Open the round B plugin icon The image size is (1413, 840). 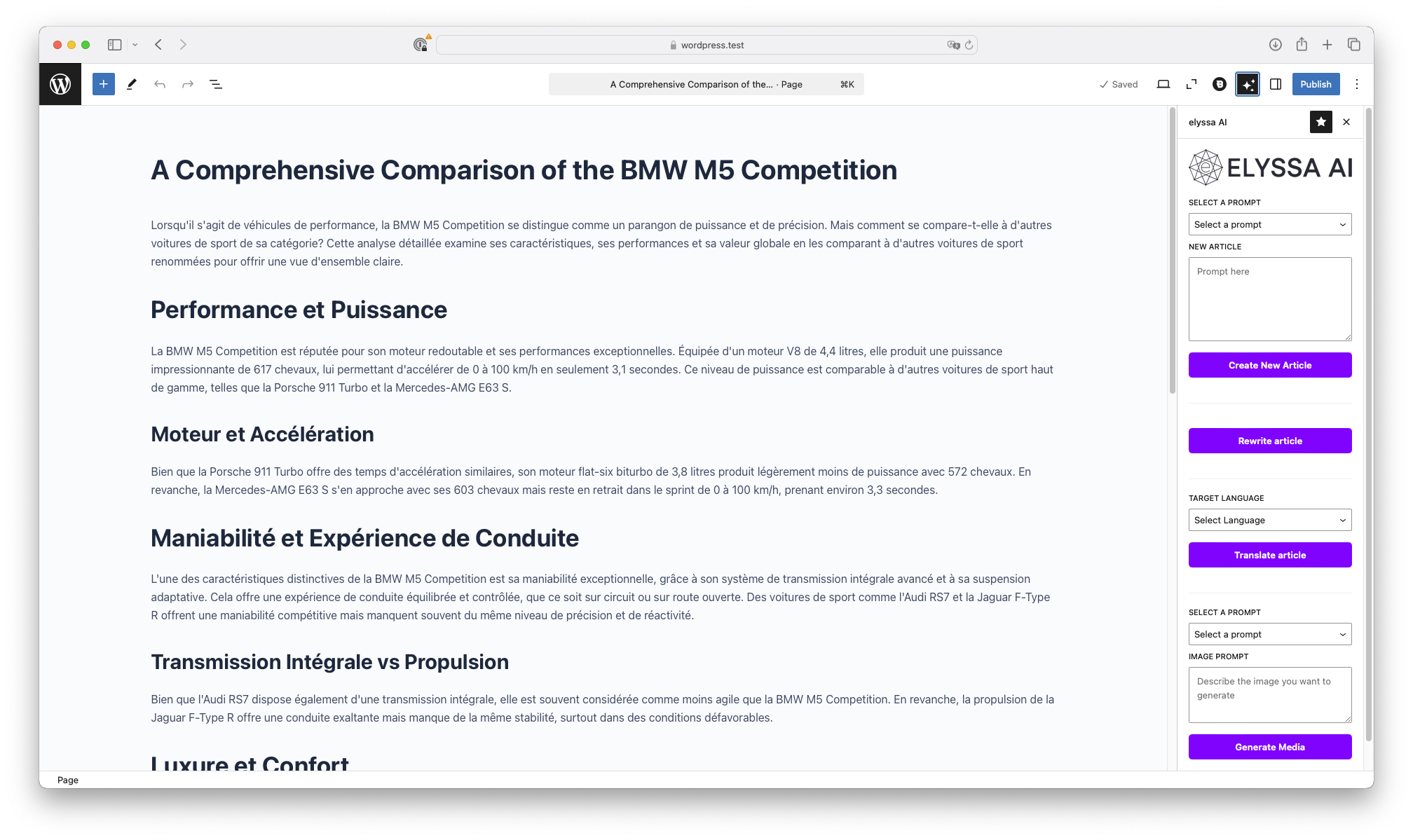1220,84
